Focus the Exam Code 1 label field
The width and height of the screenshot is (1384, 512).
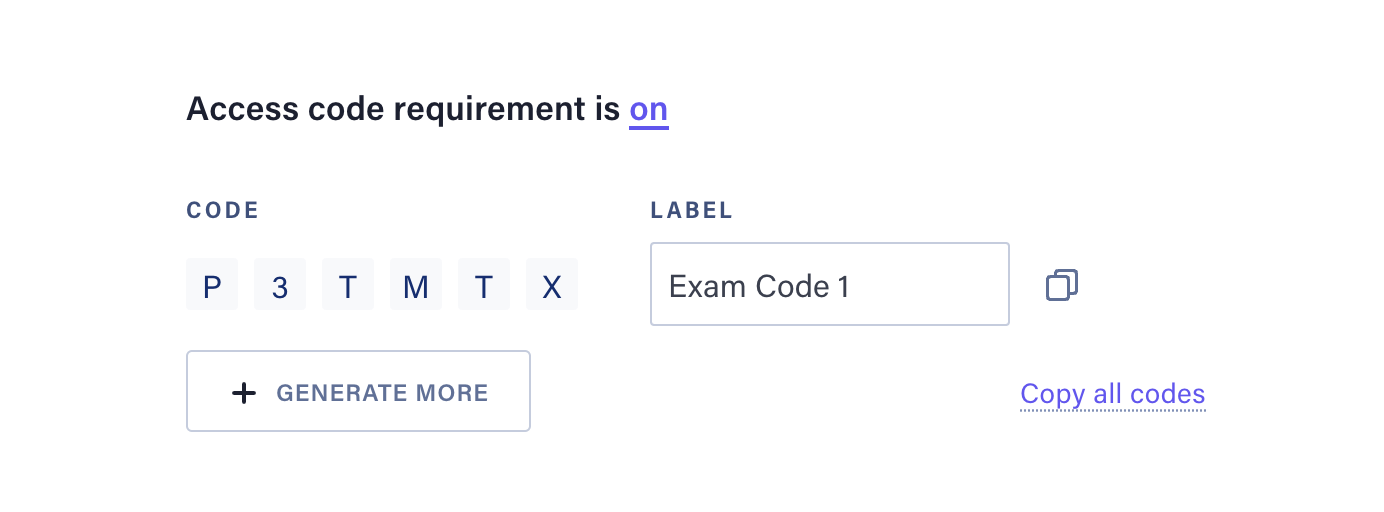[x=830, y=284]
